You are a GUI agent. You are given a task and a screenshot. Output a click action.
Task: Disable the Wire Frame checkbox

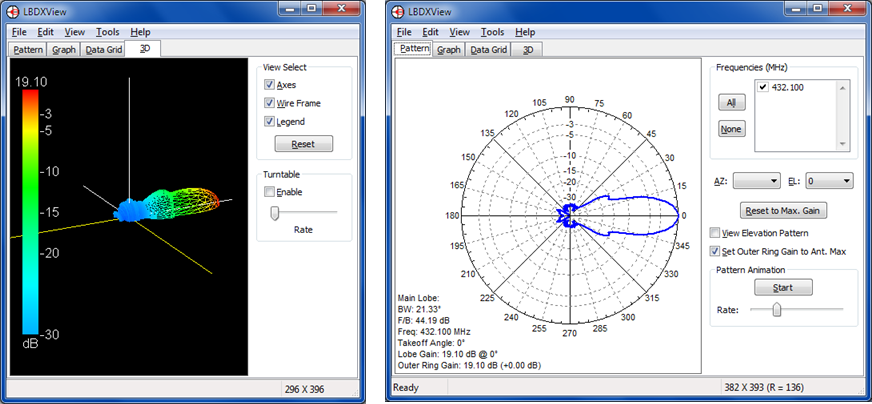click(270, 103)
